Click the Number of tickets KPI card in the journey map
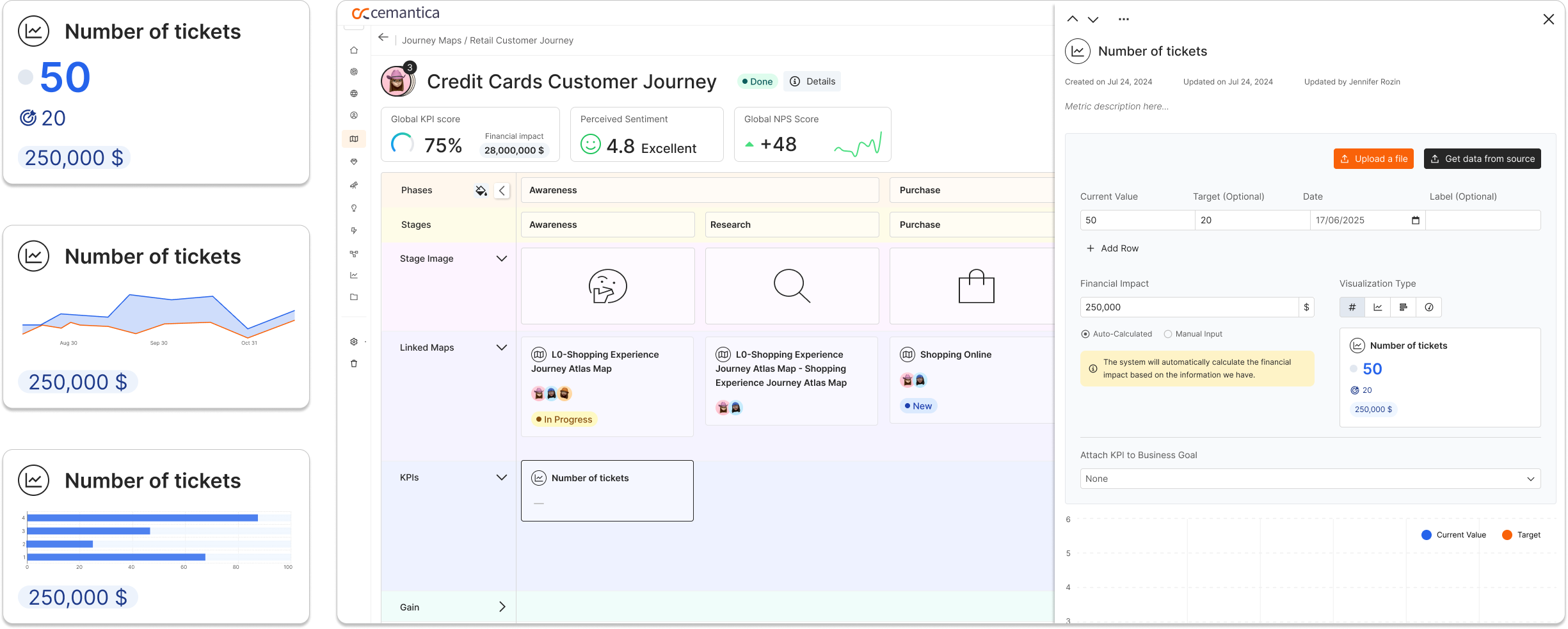 coord(607,491)
